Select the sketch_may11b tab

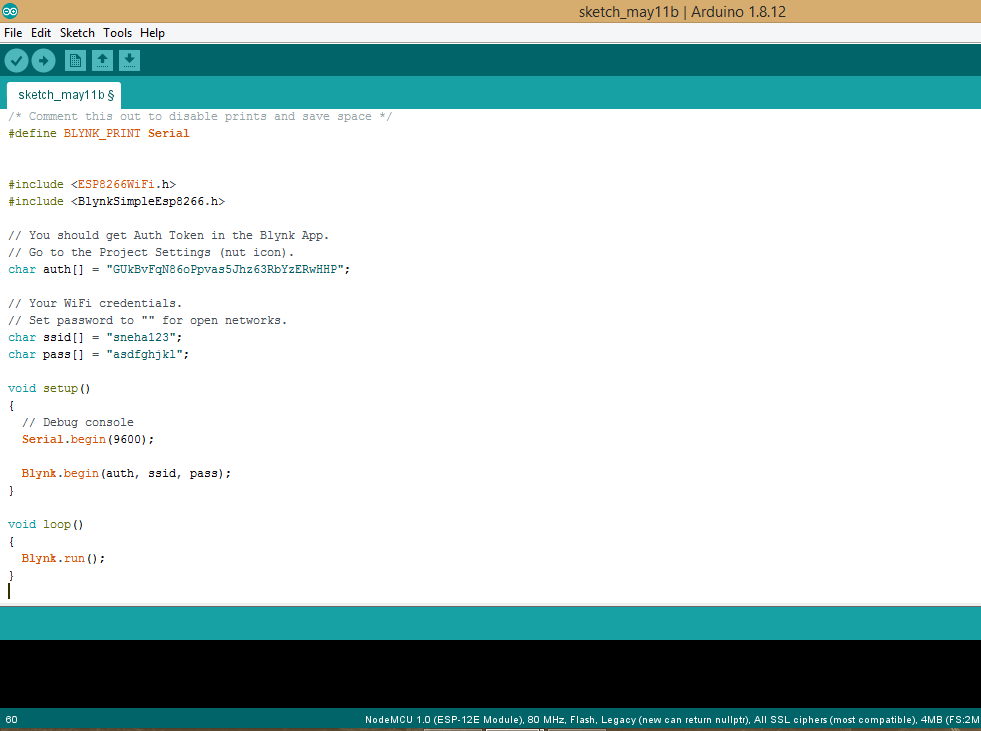point(64,95)
